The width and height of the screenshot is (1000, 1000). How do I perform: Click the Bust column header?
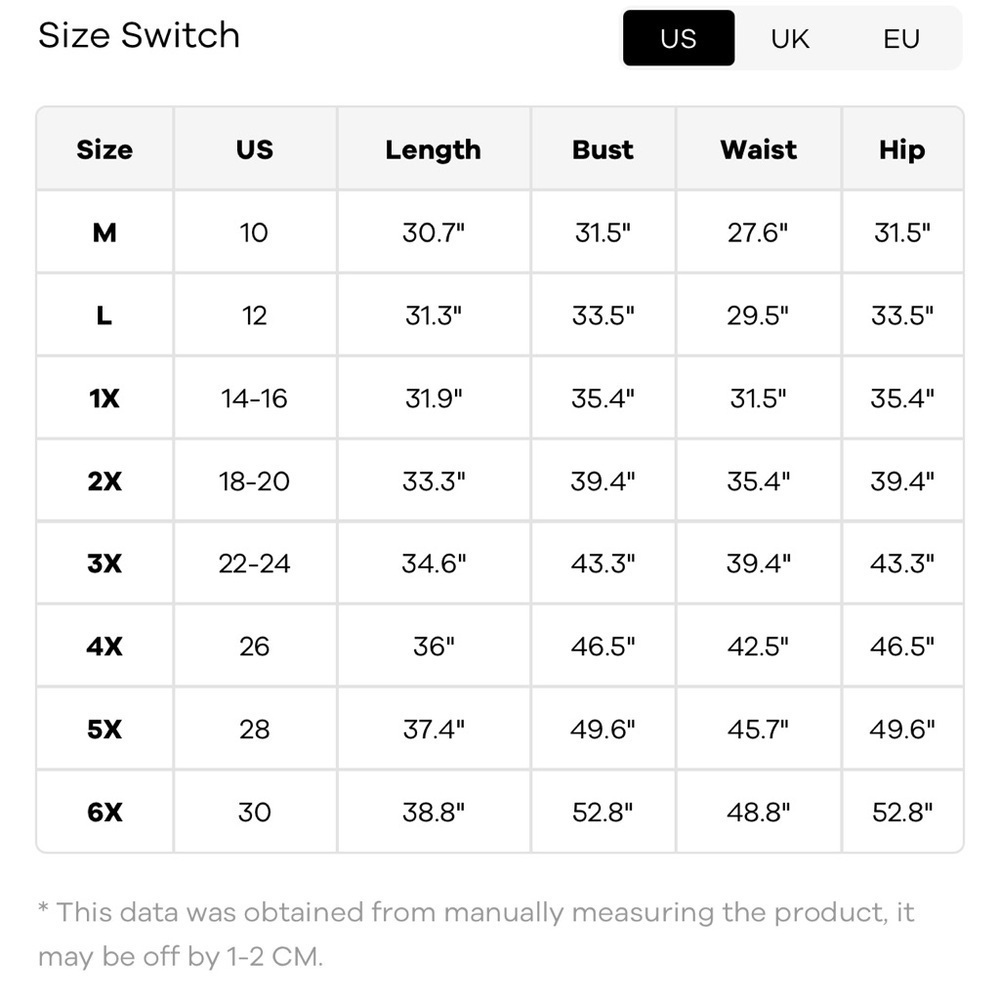coord(603,150)
